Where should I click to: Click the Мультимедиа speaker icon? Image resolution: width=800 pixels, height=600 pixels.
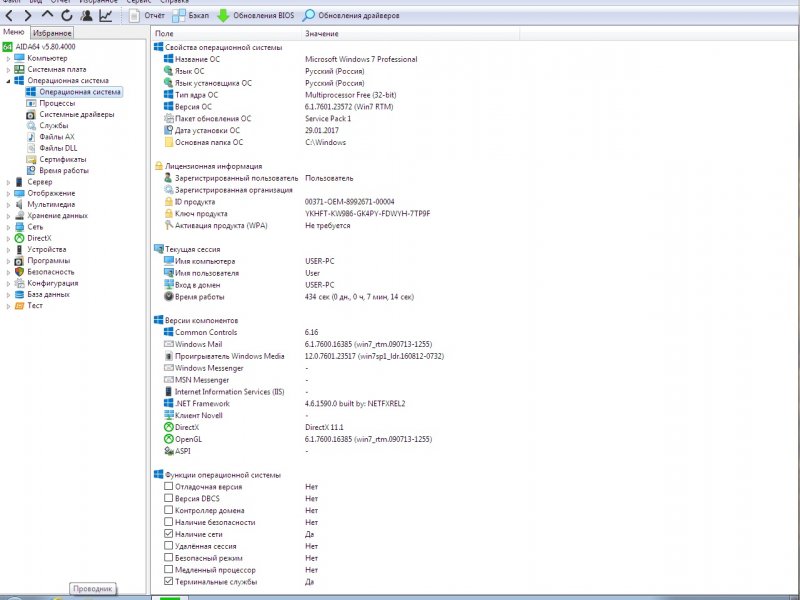tap(19, 205)
